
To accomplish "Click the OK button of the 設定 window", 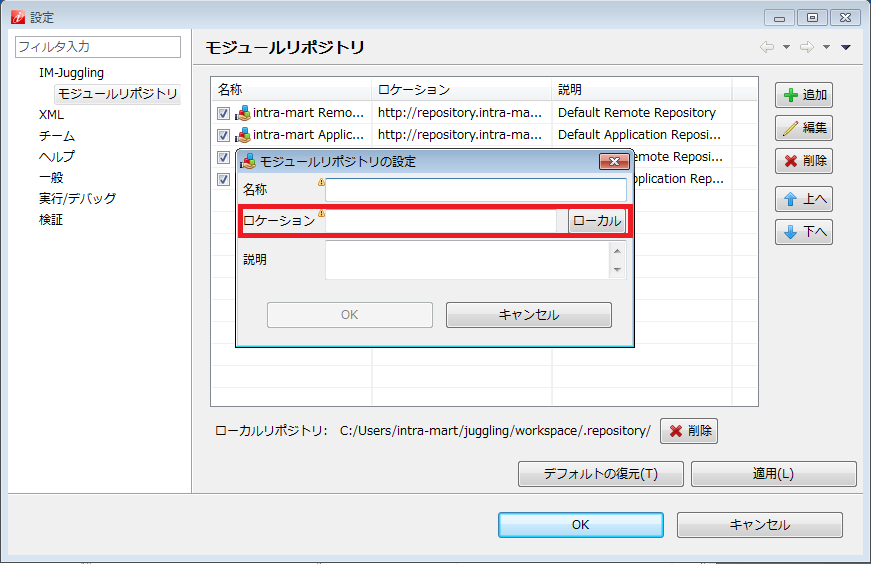I will (580, 525).
